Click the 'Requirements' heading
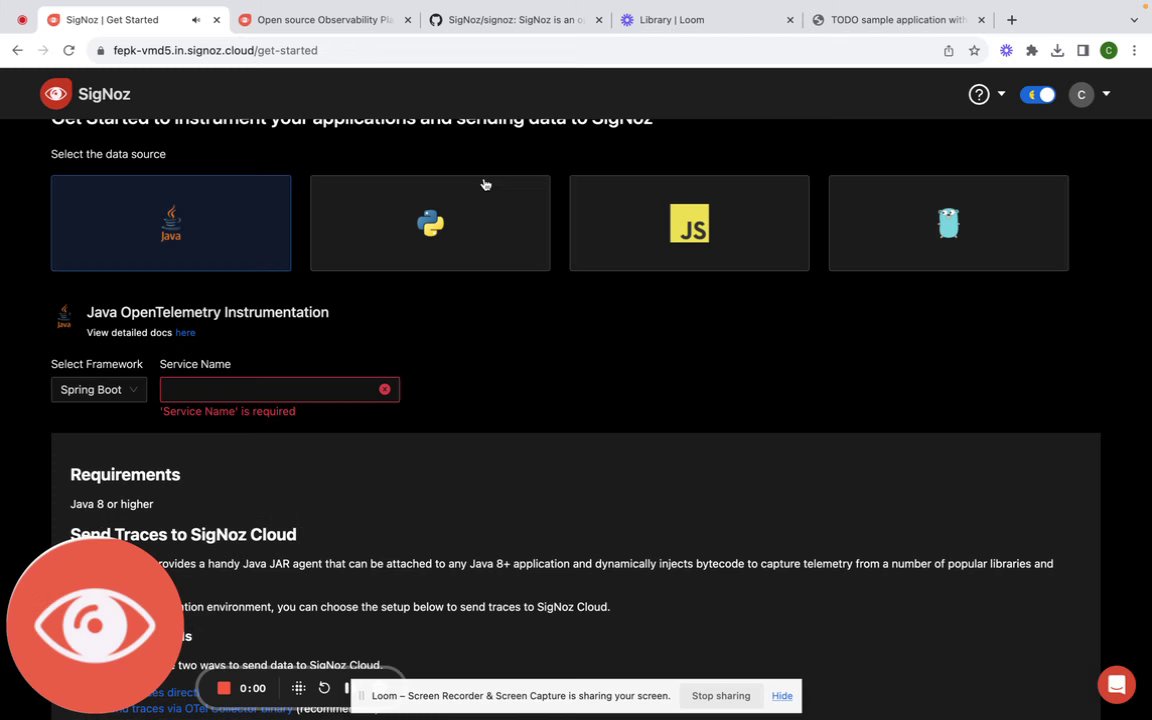The width and height of the screenshot is (1152, 720). 125,475
